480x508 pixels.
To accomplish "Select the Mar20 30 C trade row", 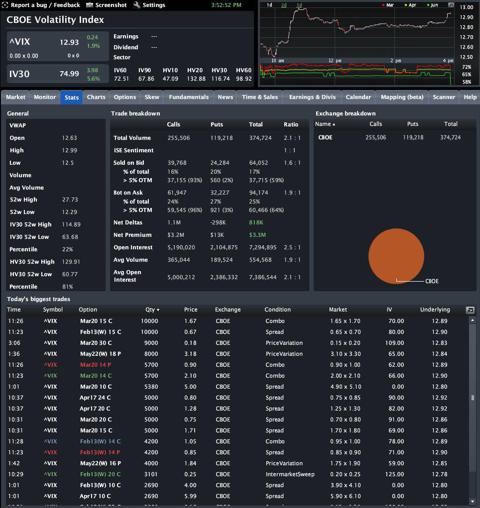I will [x=236, y=343].
